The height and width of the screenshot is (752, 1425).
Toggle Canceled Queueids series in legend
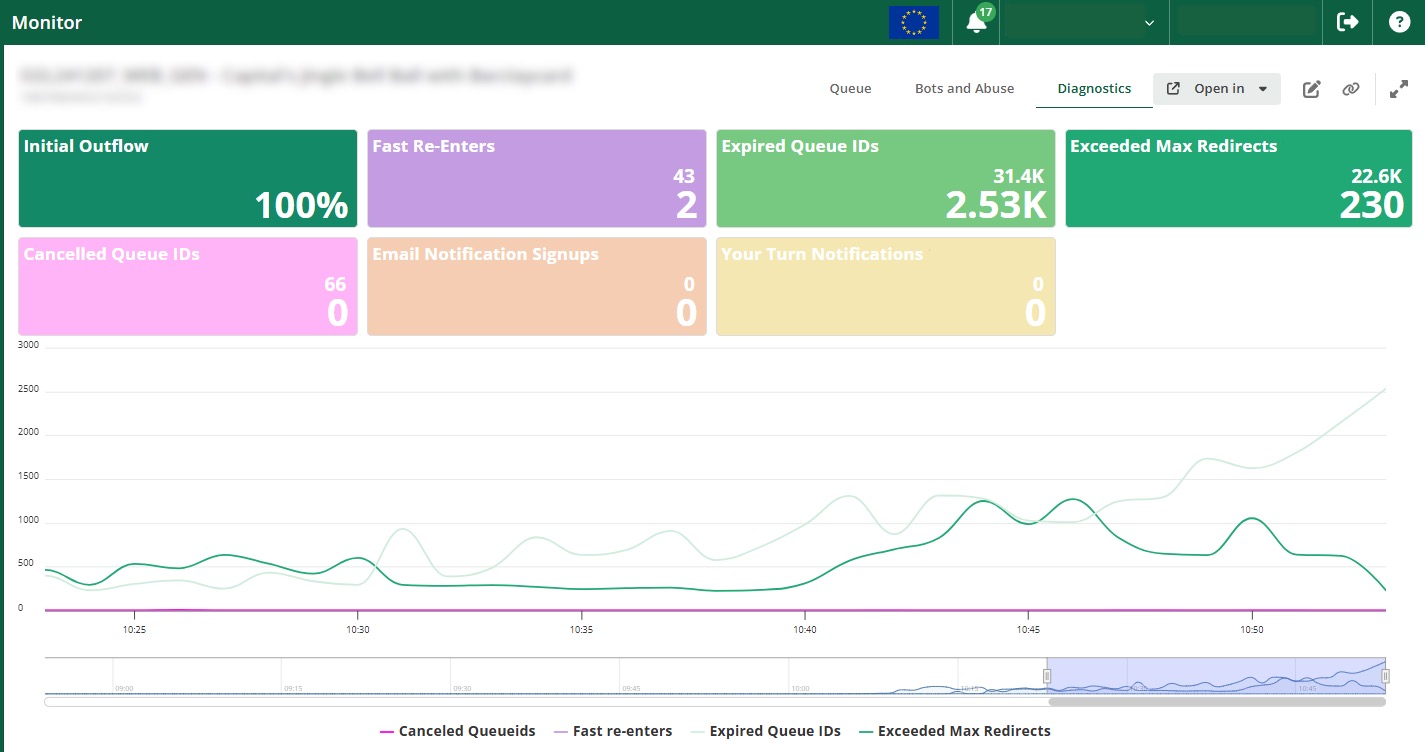(x=458, y=731)
